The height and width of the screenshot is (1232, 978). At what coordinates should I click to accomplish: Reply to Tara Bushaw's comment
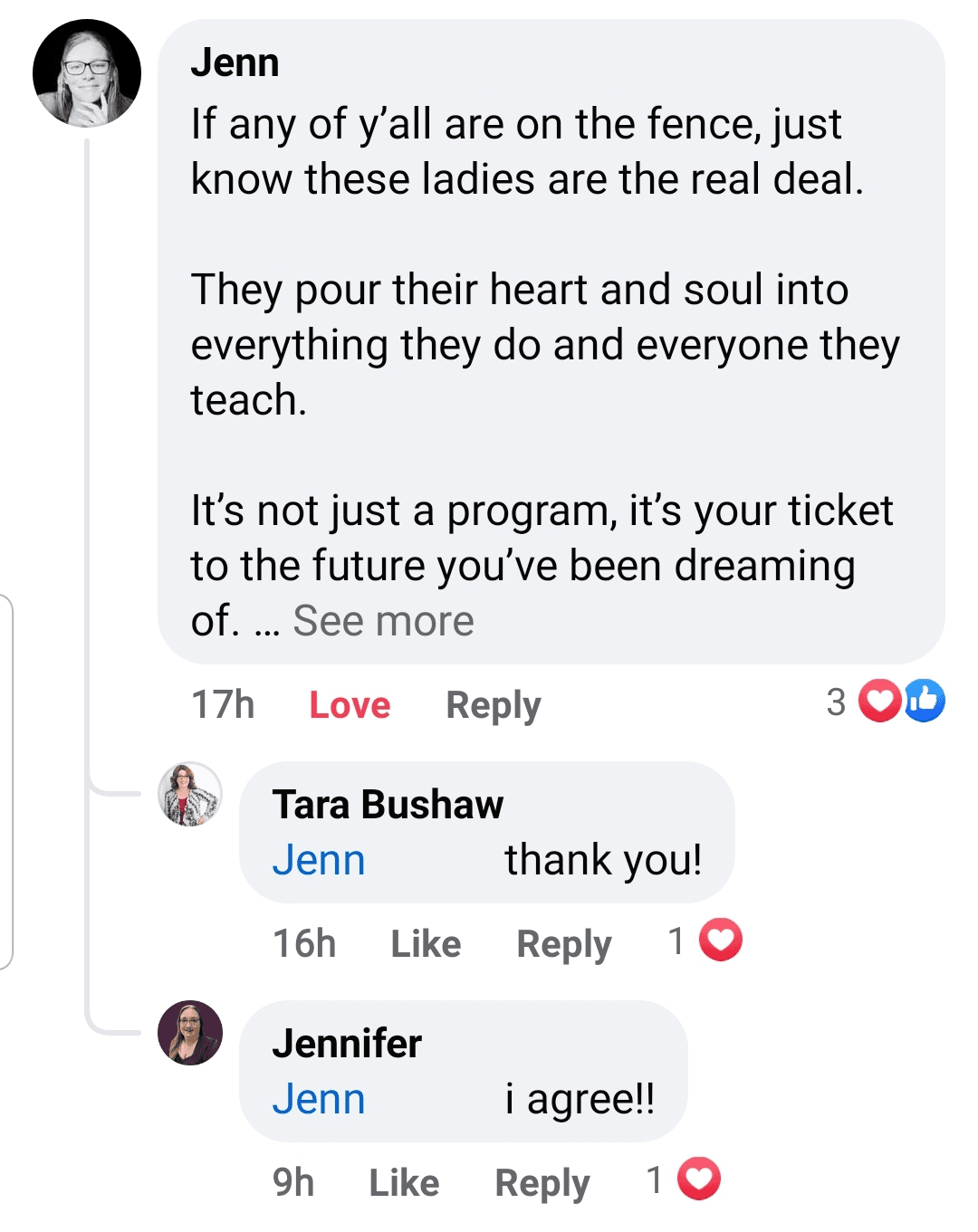click(x=564, y=944)
